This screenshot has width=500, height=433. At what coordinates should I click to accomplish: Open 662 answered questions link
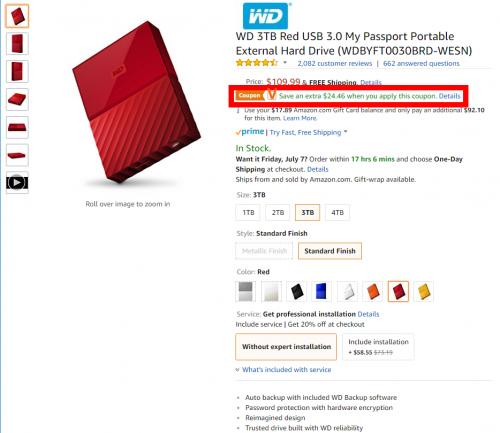421,63
